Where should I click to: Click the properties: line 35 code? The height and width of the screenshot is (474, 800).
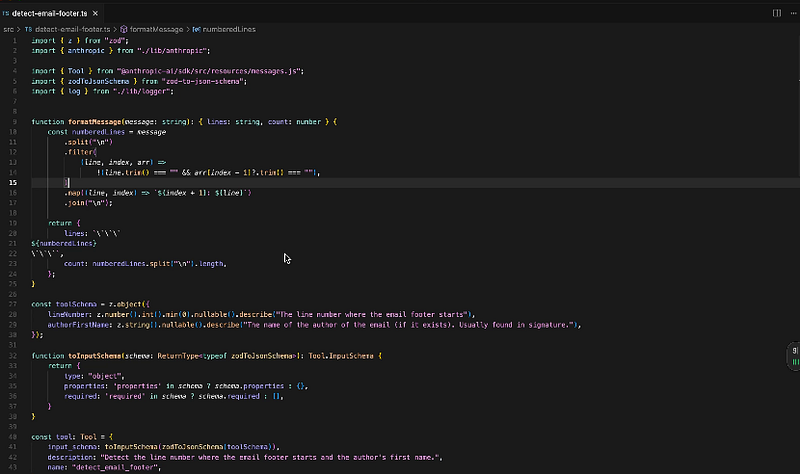pos(186,386)
